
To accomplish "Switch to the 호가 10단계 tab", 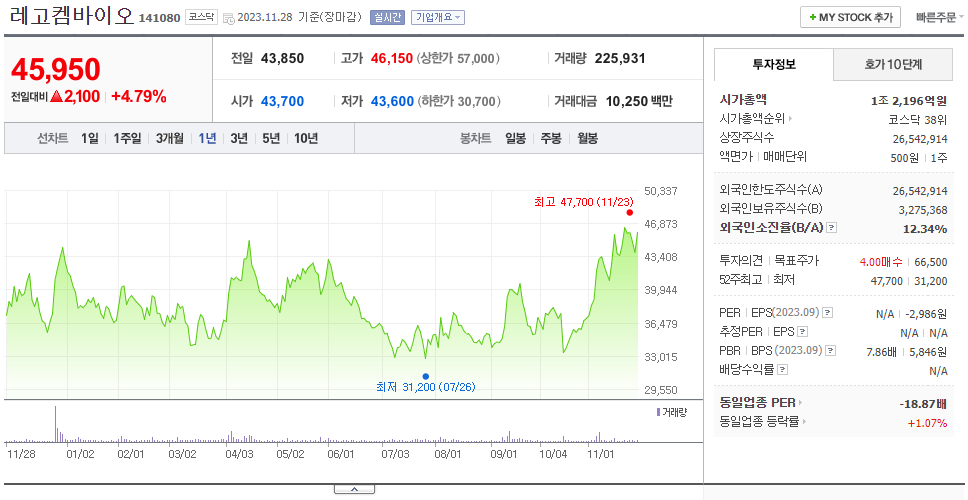I will pyautogui.click(x=893, y=64).
